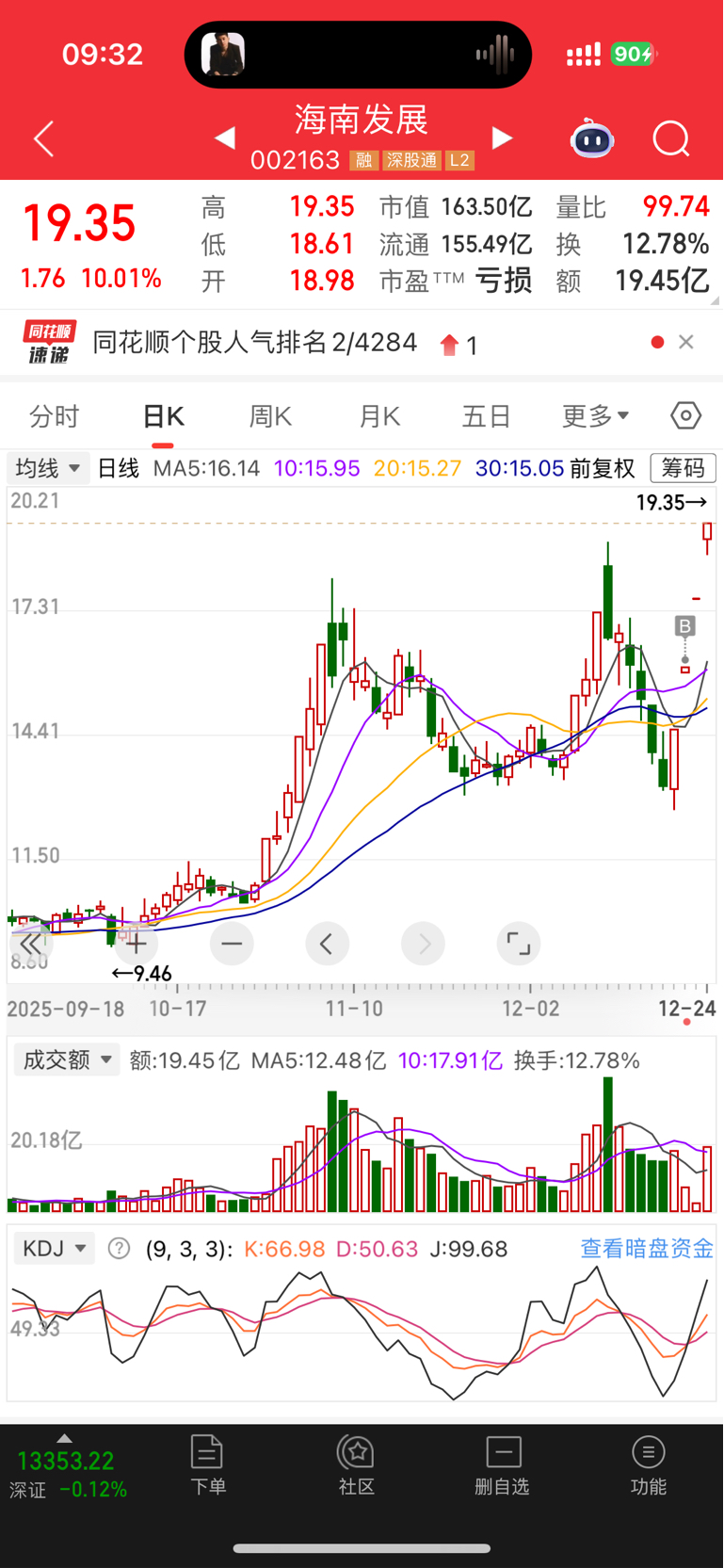Switch to 分时 tab

(x=55, y=416)
